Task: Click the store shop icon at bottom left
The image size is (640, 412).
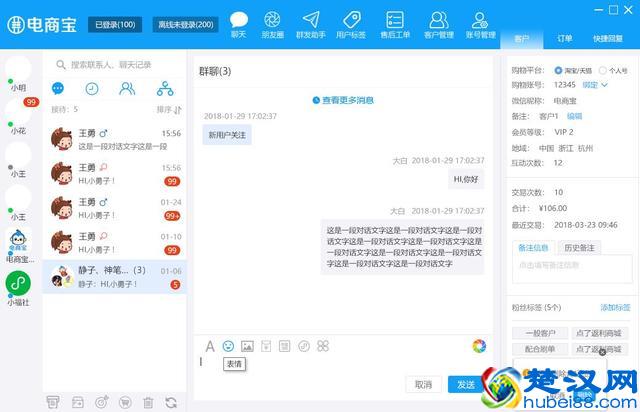Action: [x=53, y=402]
